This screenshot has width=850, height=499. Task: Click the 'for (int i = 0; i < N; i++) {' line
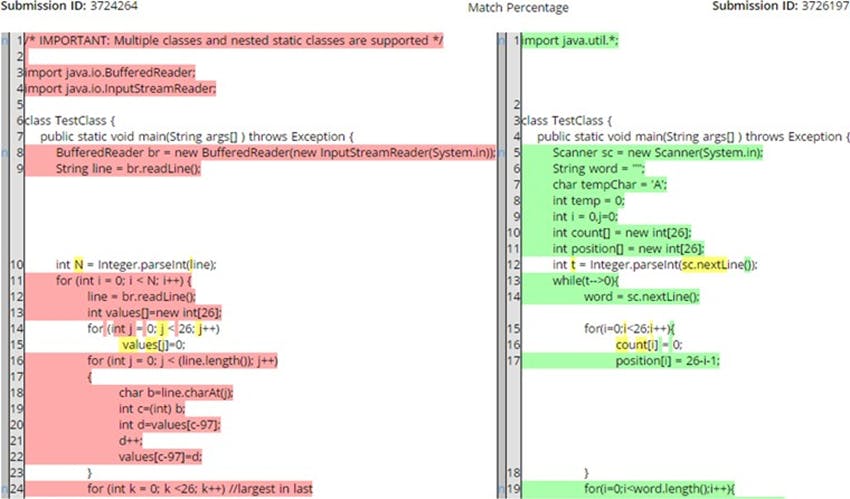click(124, 281)
